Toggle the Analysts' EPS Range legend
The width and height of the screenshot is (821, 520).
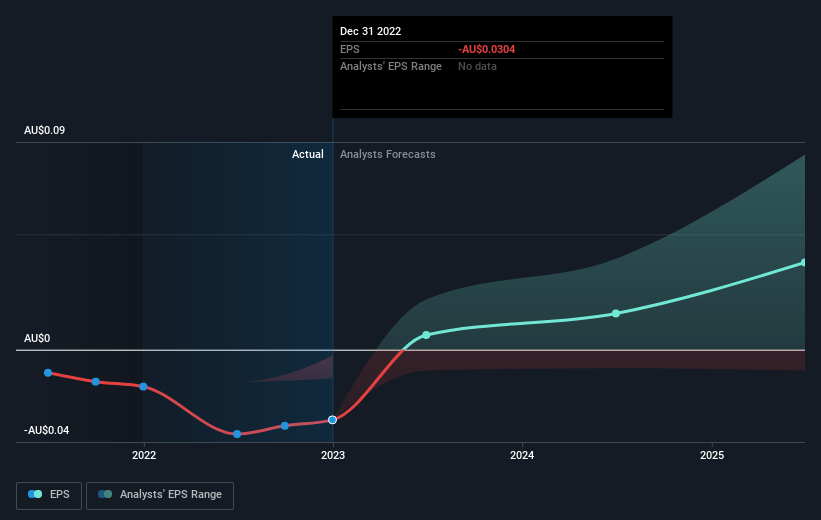(x=160, y=495)
